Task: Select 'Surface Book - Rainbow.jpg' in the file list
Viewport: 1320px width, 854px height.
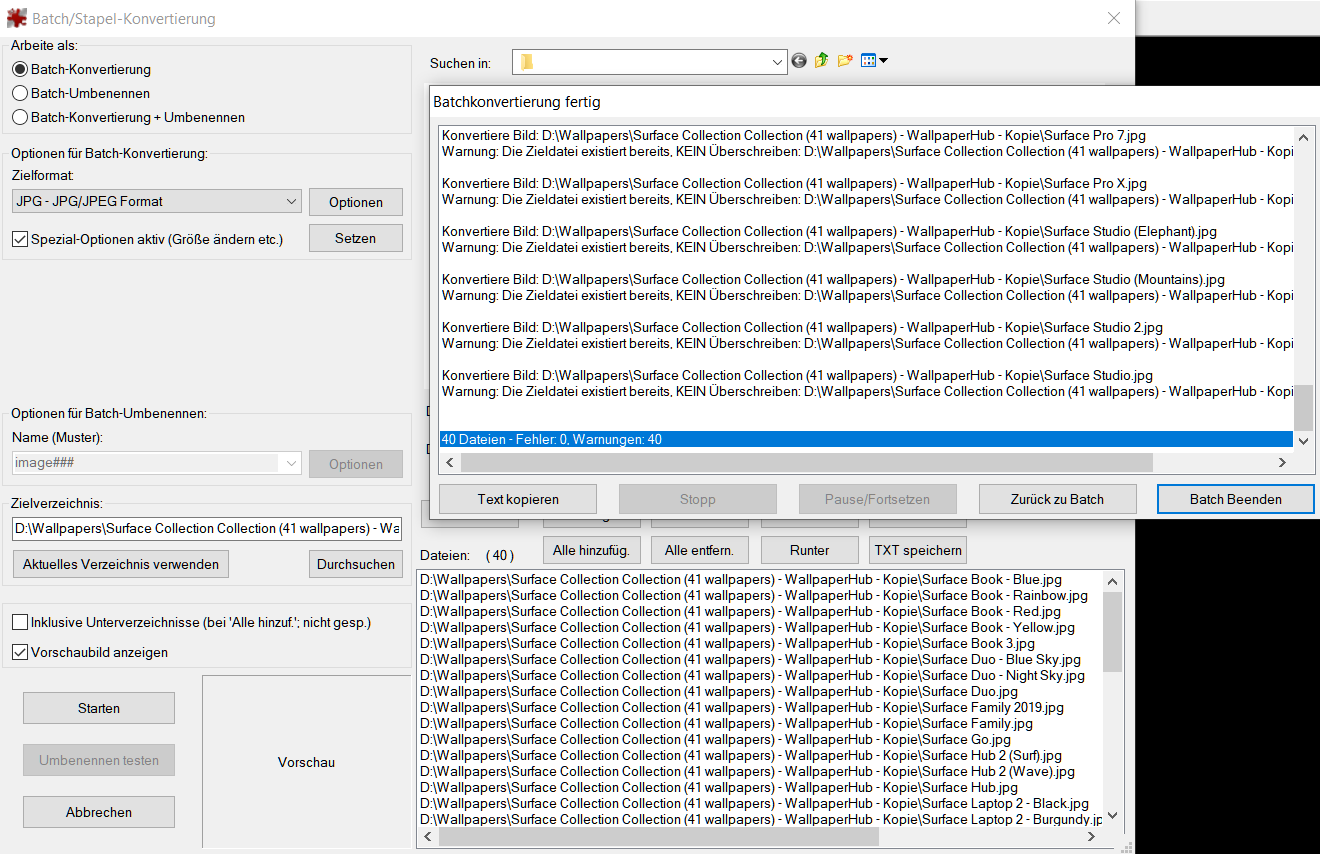Action: tap(754, 595)
